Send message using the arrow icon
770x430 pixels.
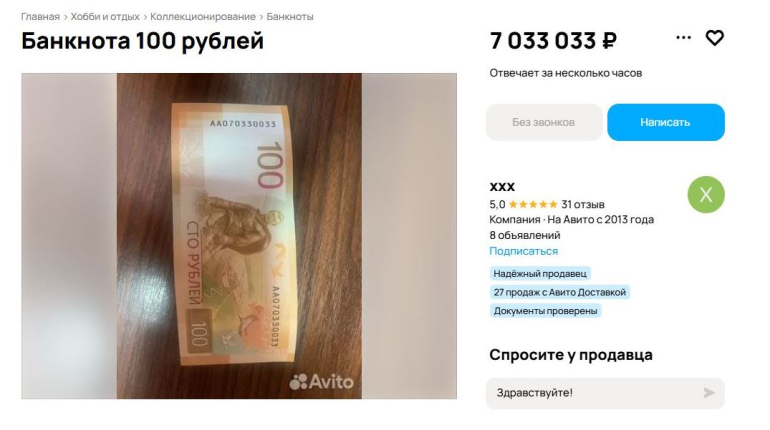click(x=709, y=393)
